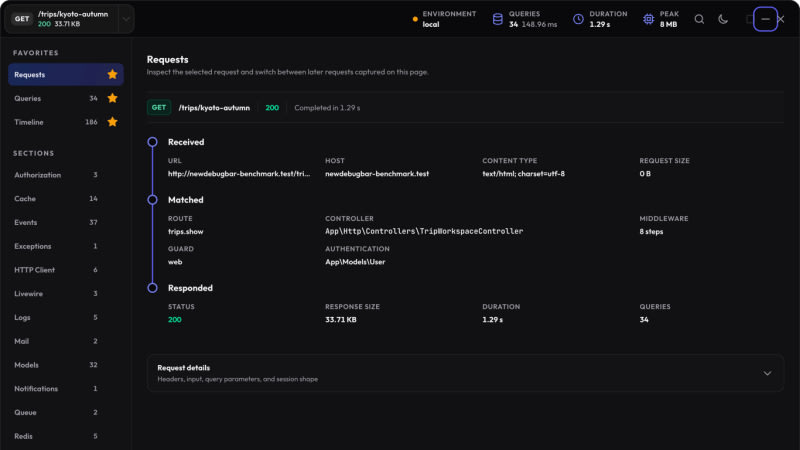The height and width of the screenshot is (450, 800).
Task: Click the Request details chevron arrow
Action: pos(767,373)
